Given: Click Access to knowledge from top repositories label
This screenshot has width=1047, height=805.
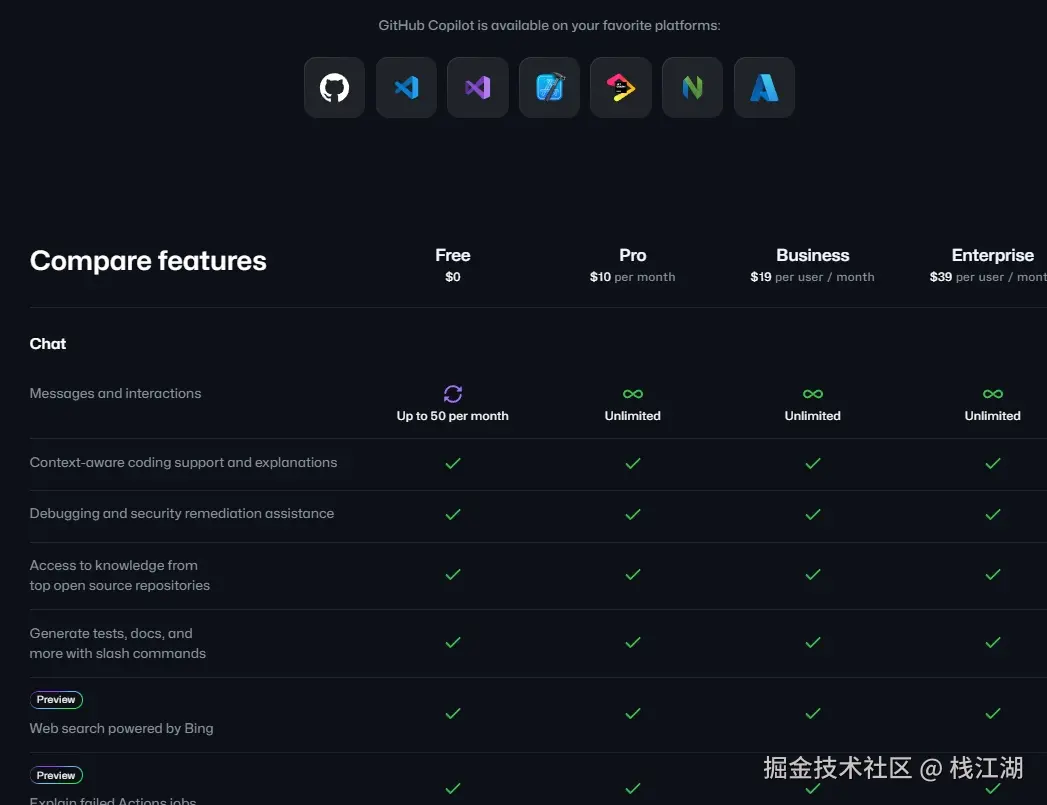Looking at the screenshot, I should click(120, 575).
